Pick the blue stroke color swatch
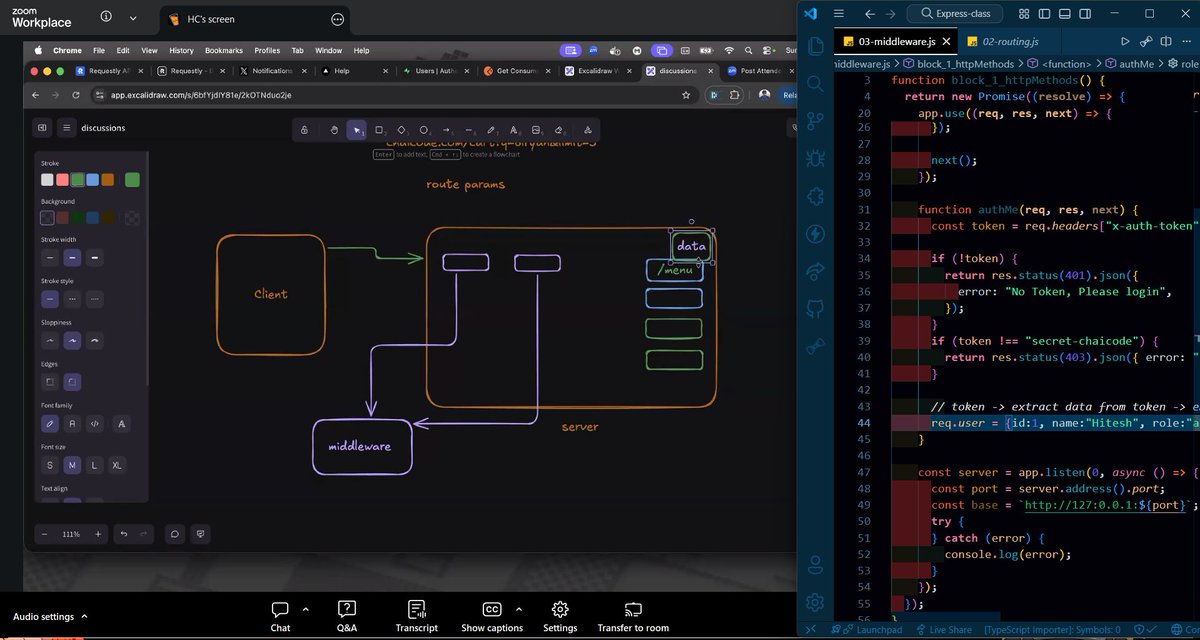Screen dimensions: 1200x640 coord(92,180)
